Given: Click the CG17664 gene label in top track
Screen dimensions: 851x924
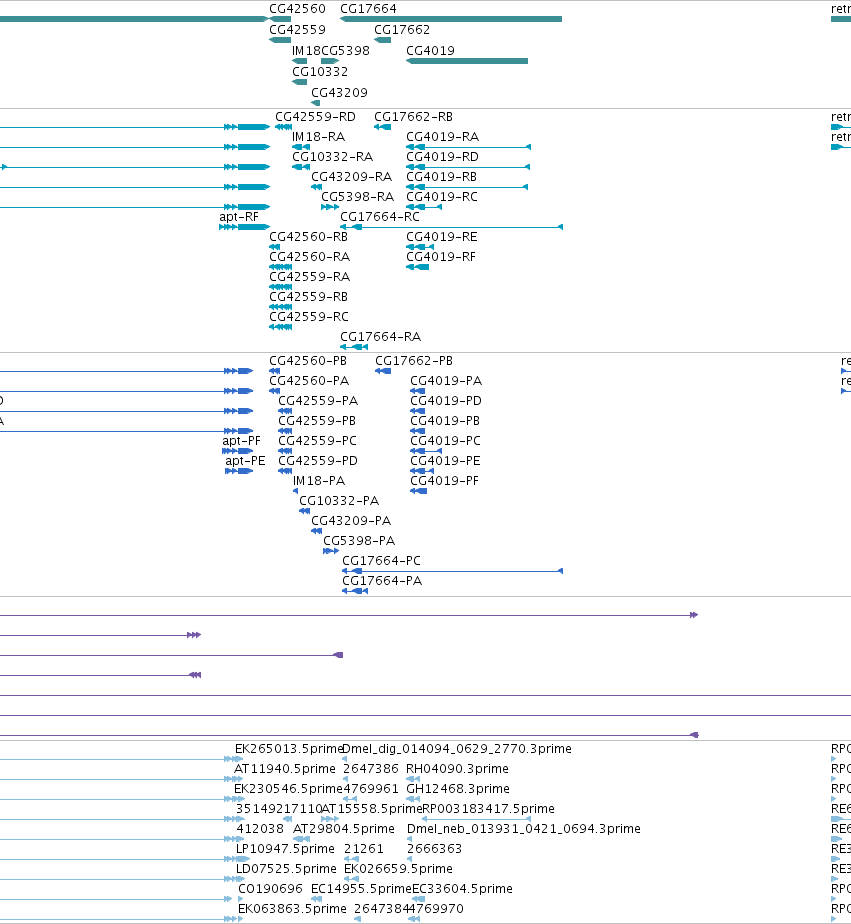Looking at the screenshot, I should click(x=368, y=9).
